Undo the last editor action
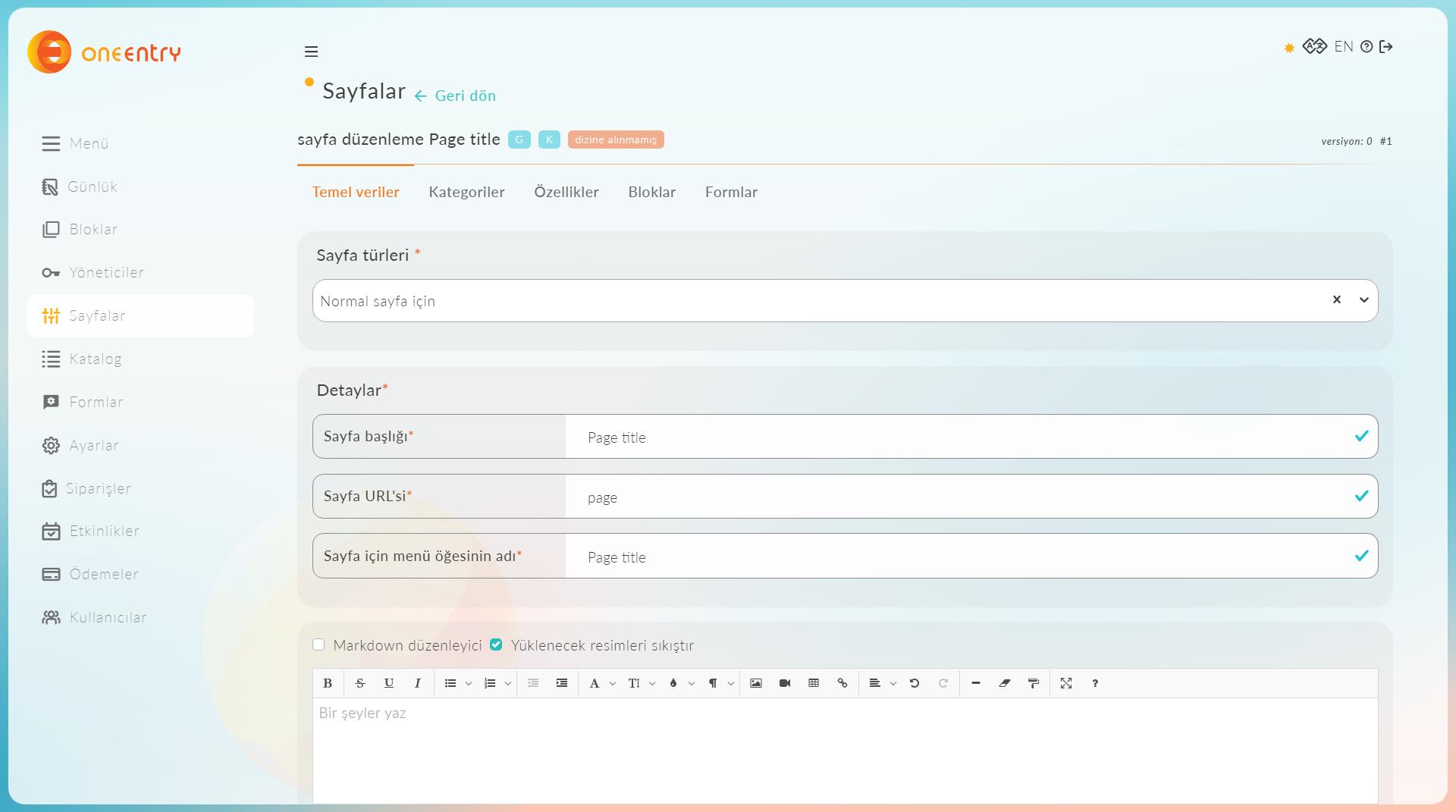The width and height of the screenshot is (1456, 812). pyautogui.click(x=915, y=683)
